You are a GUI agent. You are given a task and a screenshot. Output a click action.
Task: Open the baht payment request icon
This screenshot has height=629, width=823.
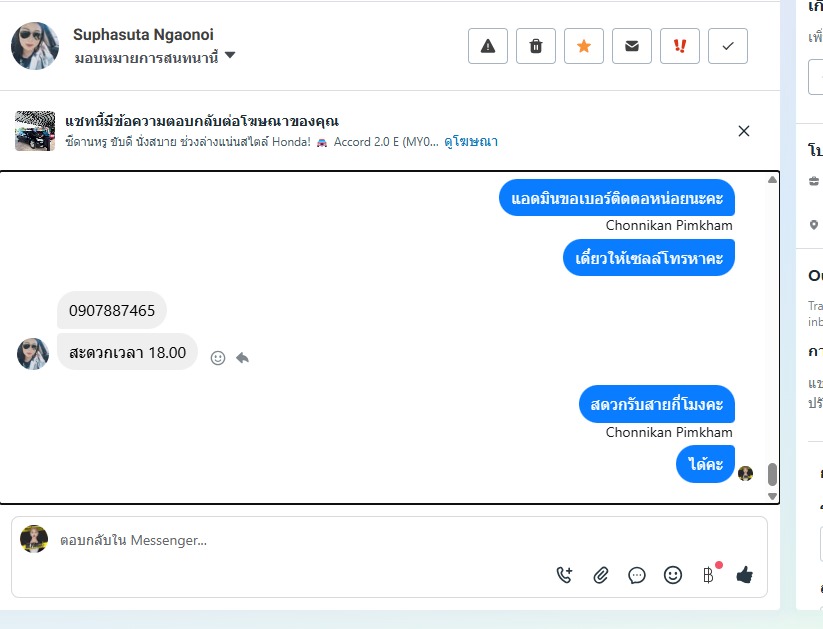point(708,575)
